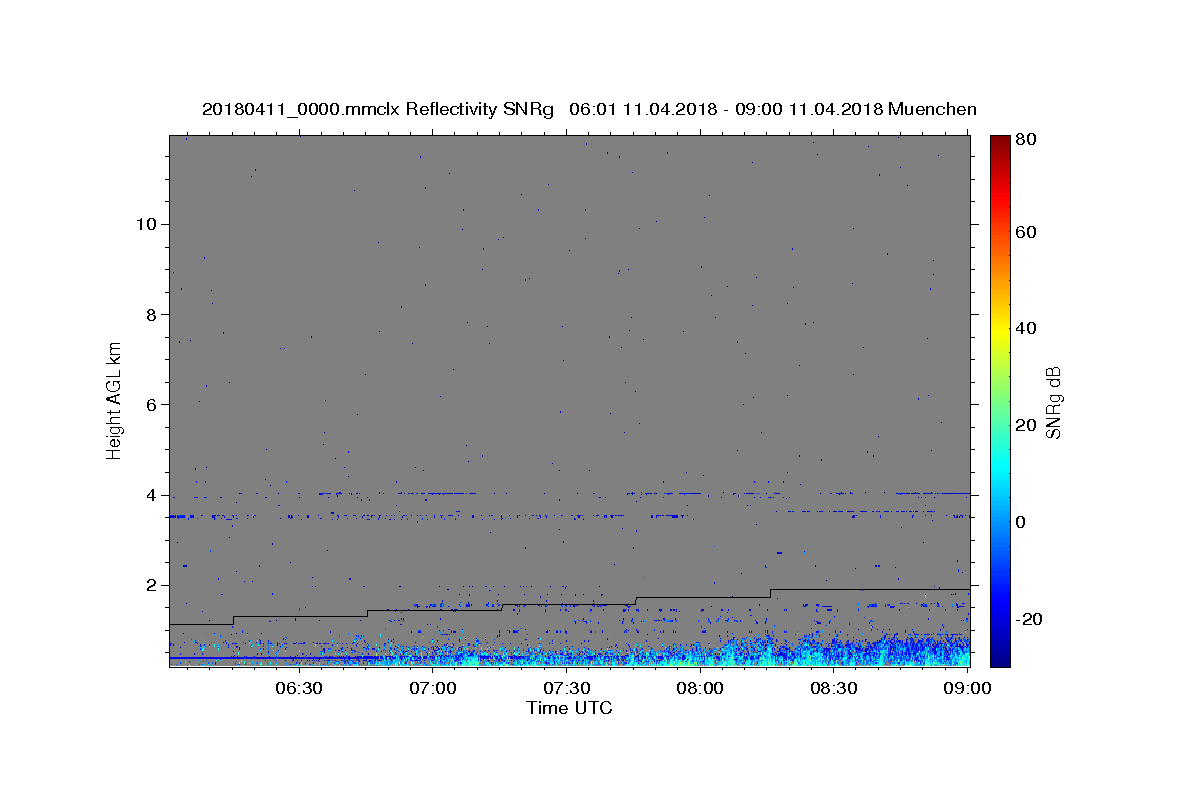Screen dimensions: 1200x800
Task: Click the 07:30 time tick label
Action: click(566, 688)
